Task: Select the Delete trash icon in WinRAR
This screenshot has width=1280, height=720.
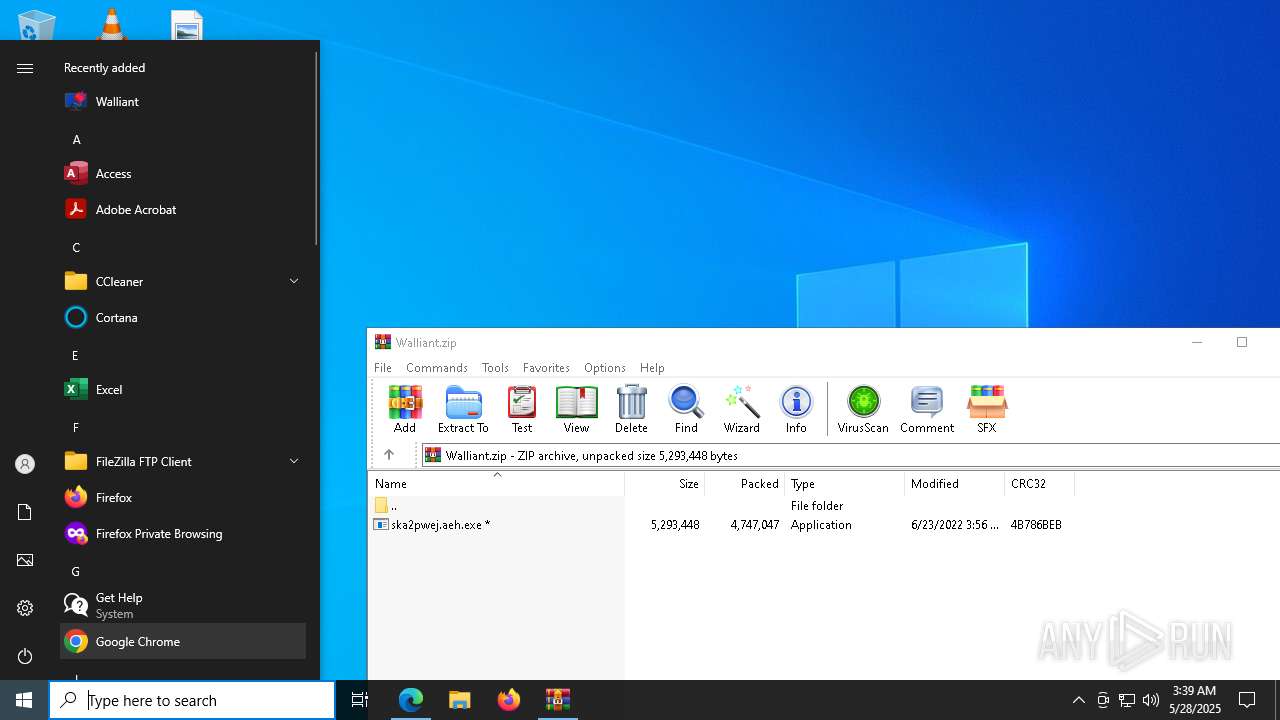Action: 631,409
